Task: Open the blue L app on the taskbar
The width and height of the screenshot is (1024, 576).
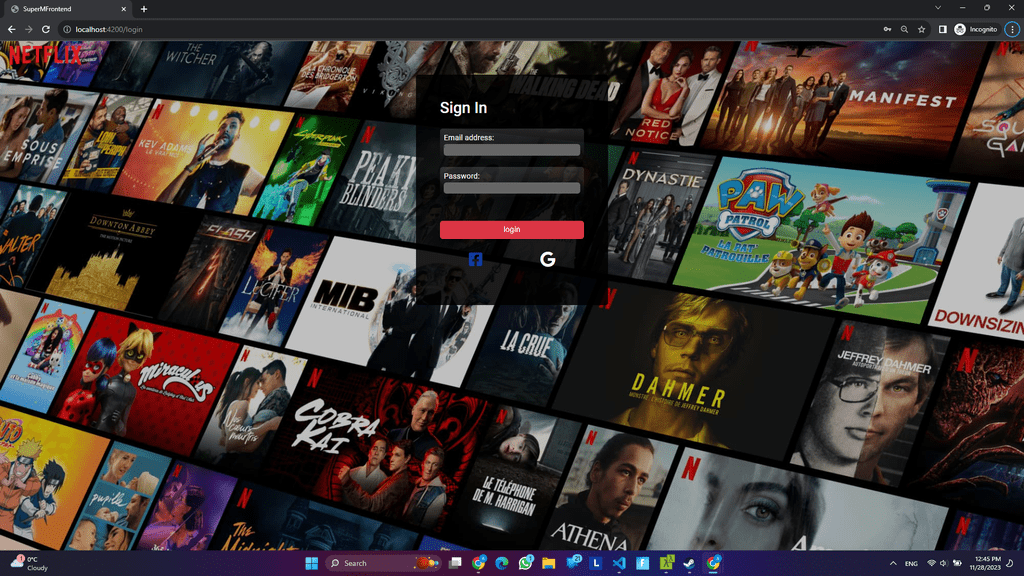Action: point(596,563)
